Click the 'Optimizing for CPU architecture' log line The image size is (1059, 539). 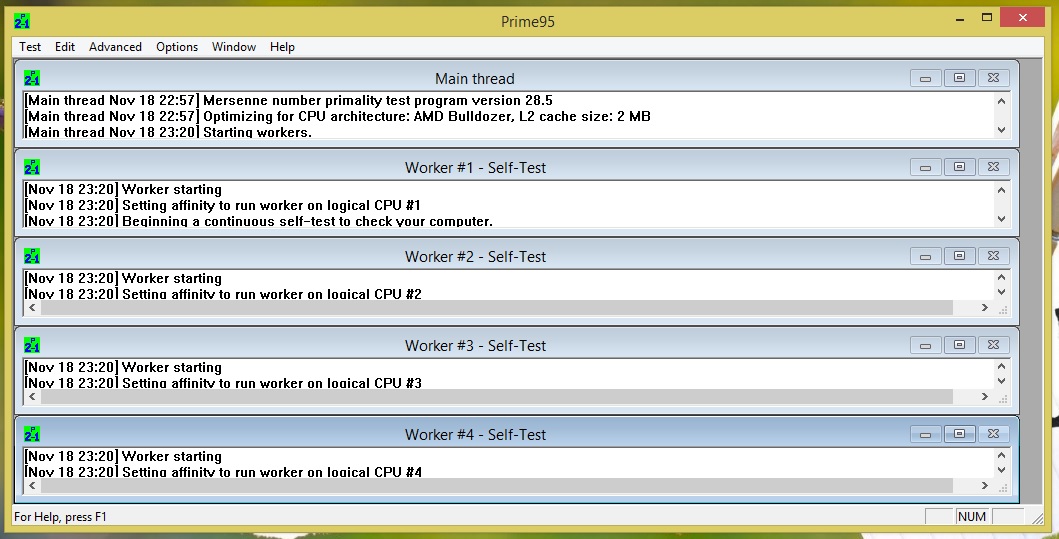(338, 116)
